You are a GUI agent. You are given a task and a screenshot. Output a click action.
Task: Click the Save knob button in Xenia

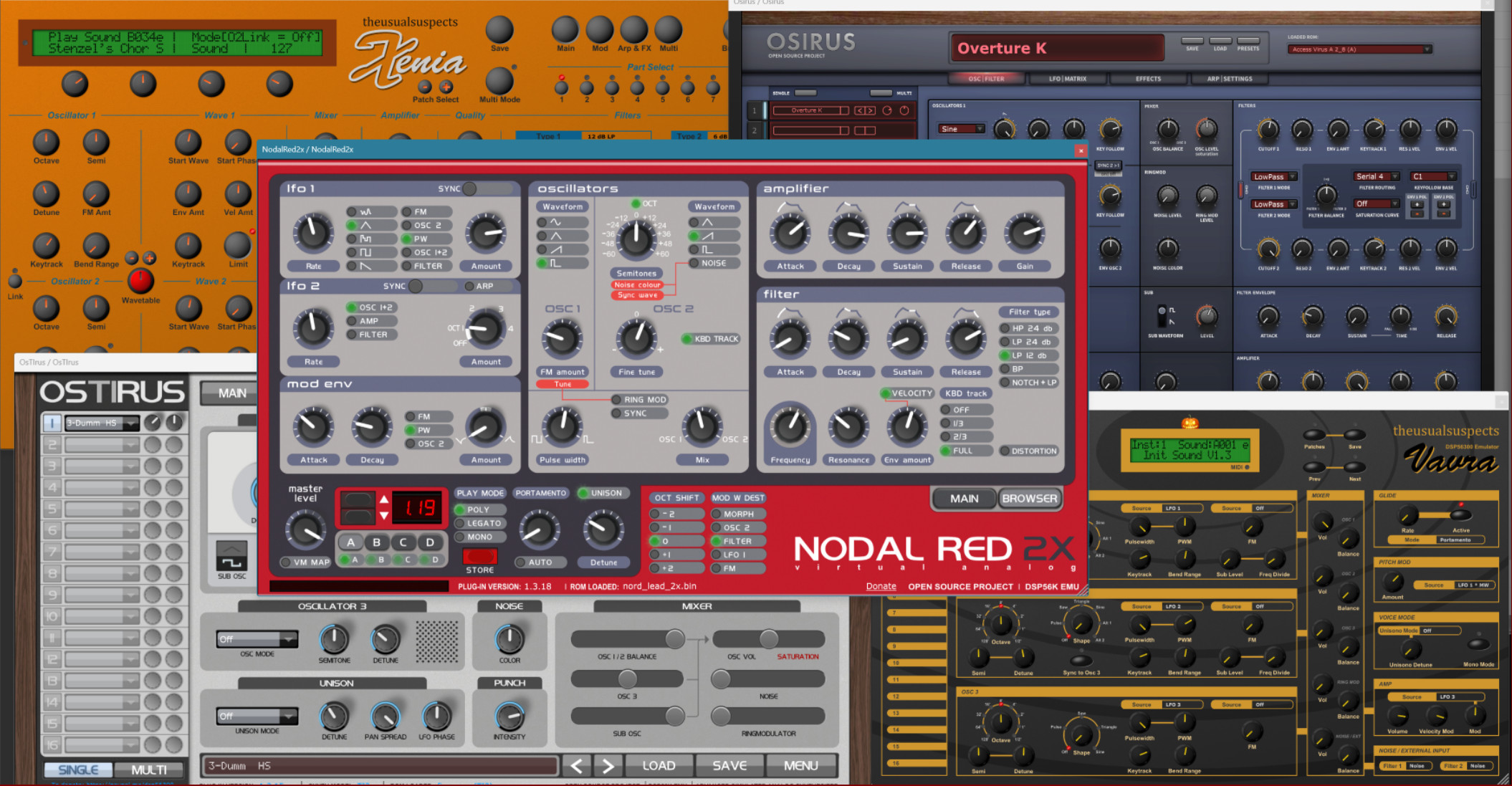coord(499,29)
